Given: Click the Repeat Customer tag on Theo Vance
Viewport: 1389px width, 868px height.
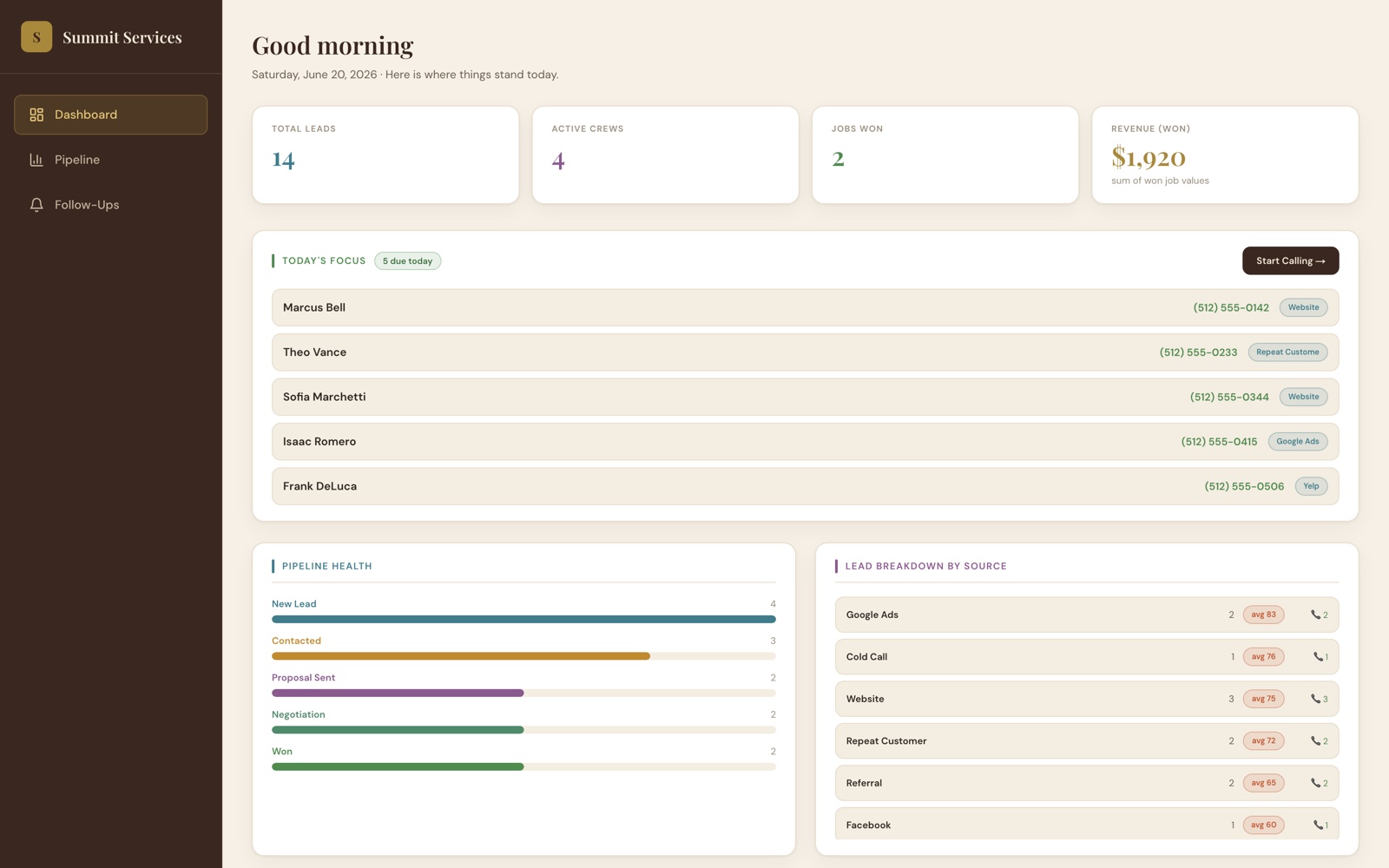Looking at the screenshot, I should tap(1287, 352).
